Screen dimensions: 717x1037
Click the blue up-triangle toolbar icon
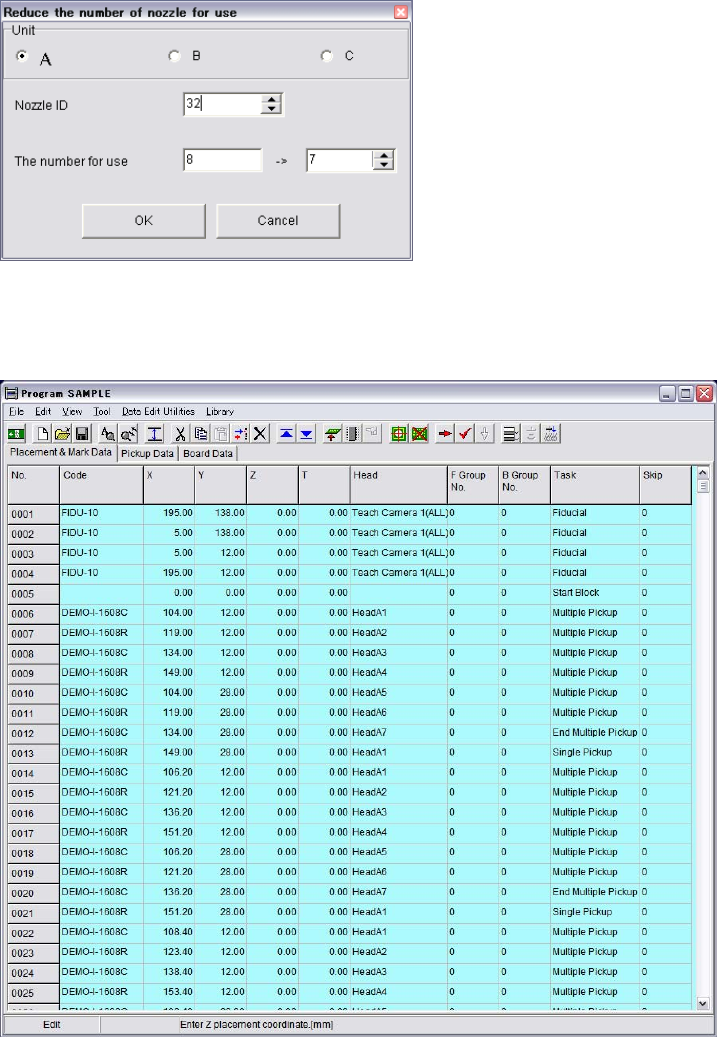point(286,433)
